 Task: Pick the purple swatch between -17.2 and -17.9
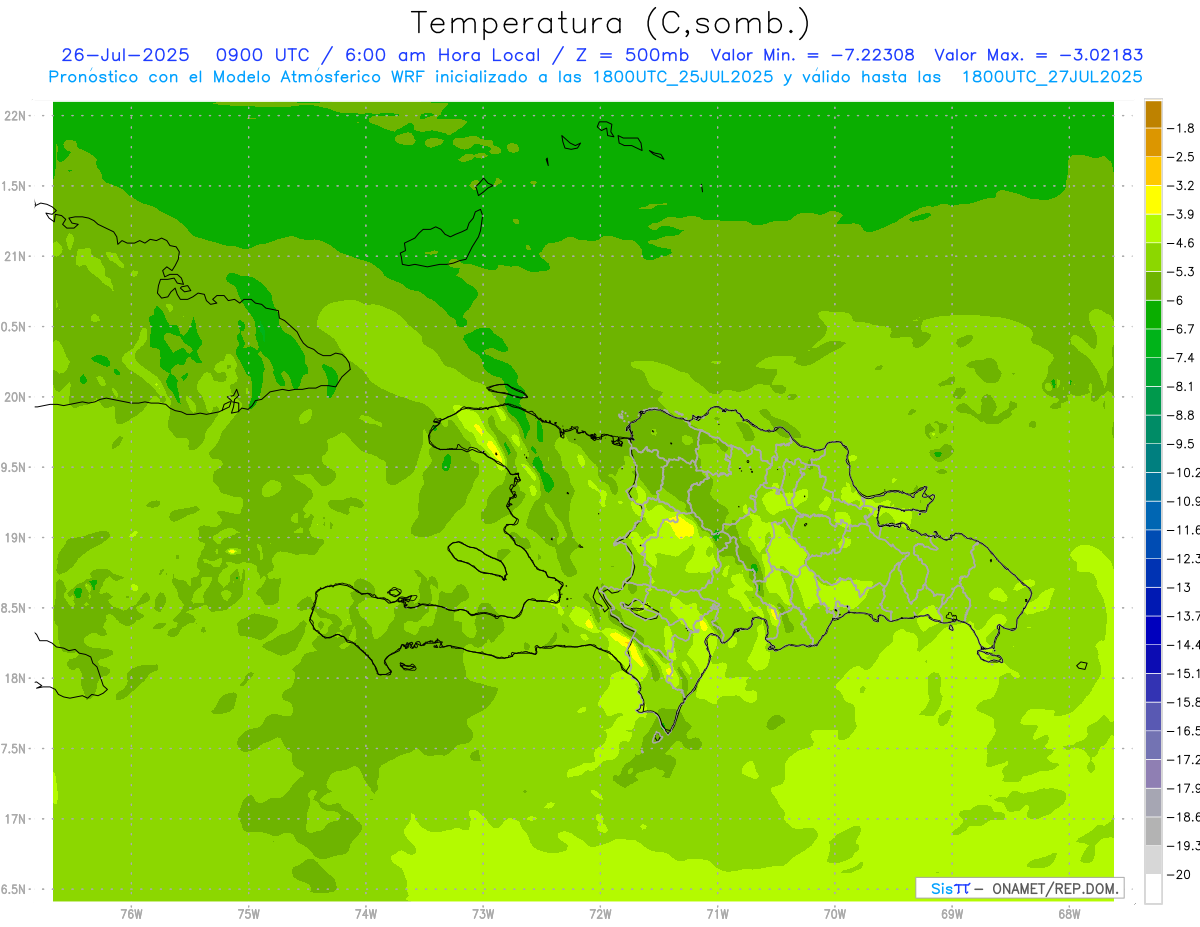[x=1153, y=774]
